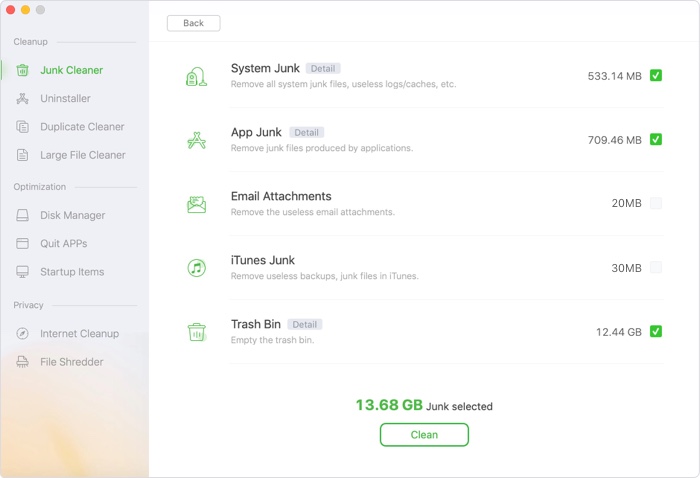The image size is (700, 478).
Task: Open Detail for System Junk
Action: click(323, 68)
